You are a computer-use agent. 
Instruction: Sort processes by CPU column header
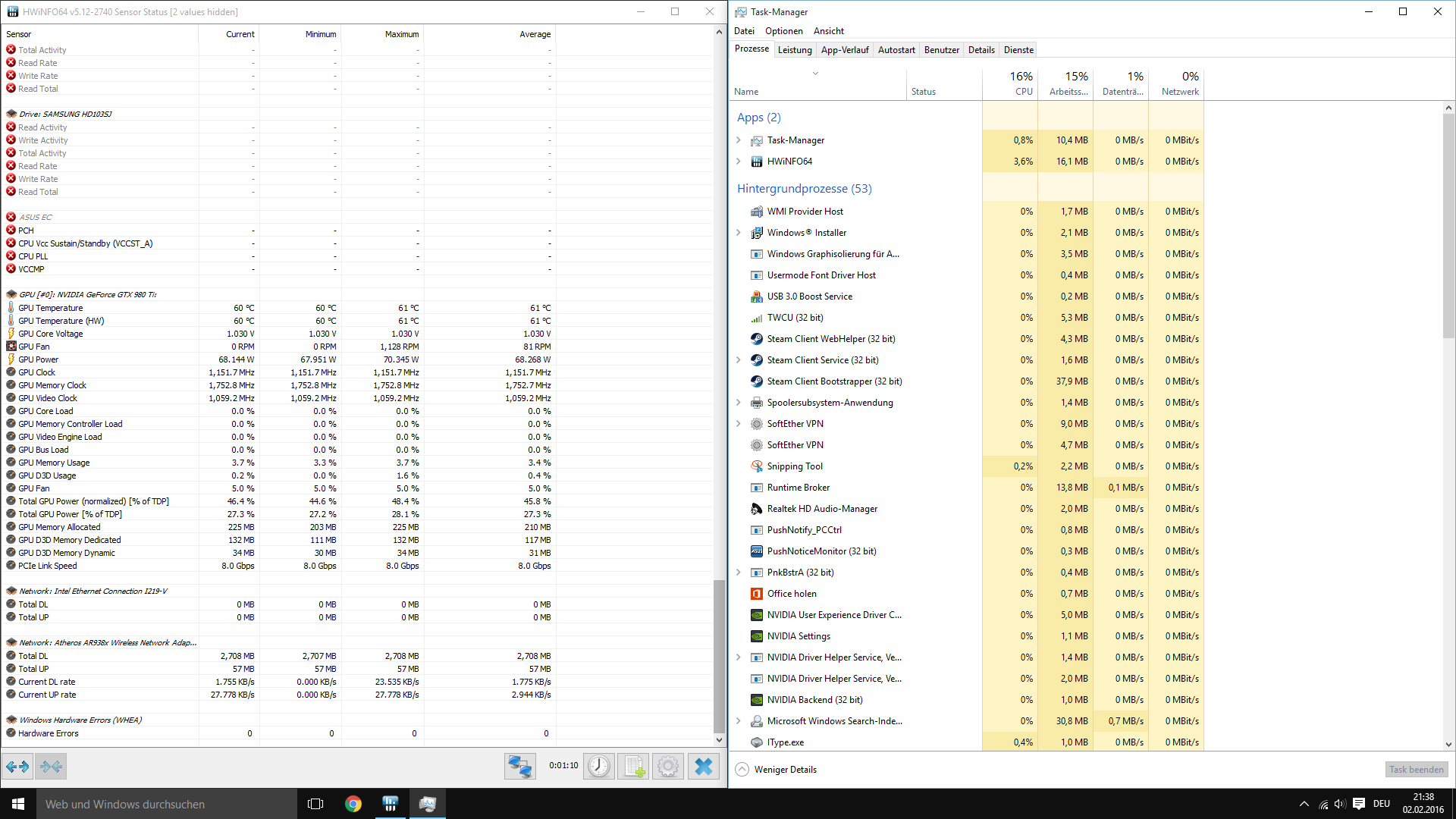(x=1021, y=83)
